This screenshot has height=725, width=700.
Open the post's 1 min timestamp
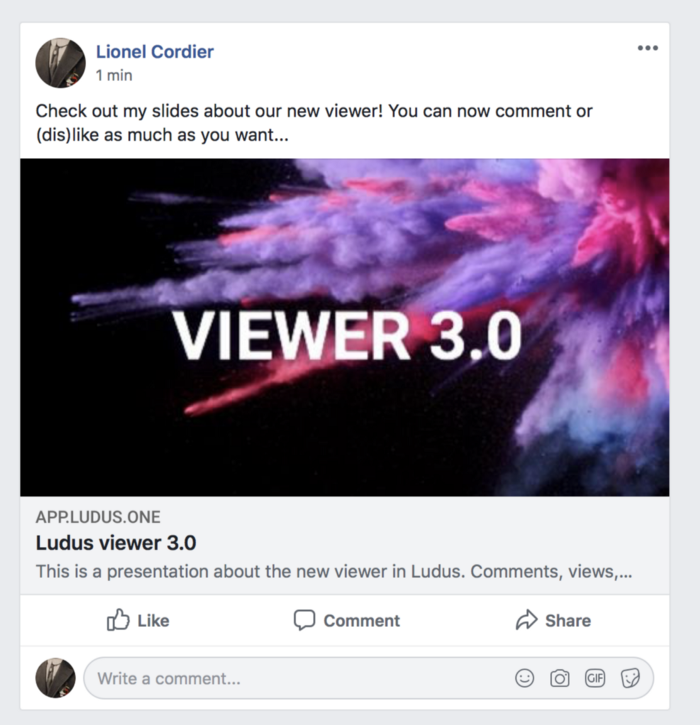pos(114,75)
